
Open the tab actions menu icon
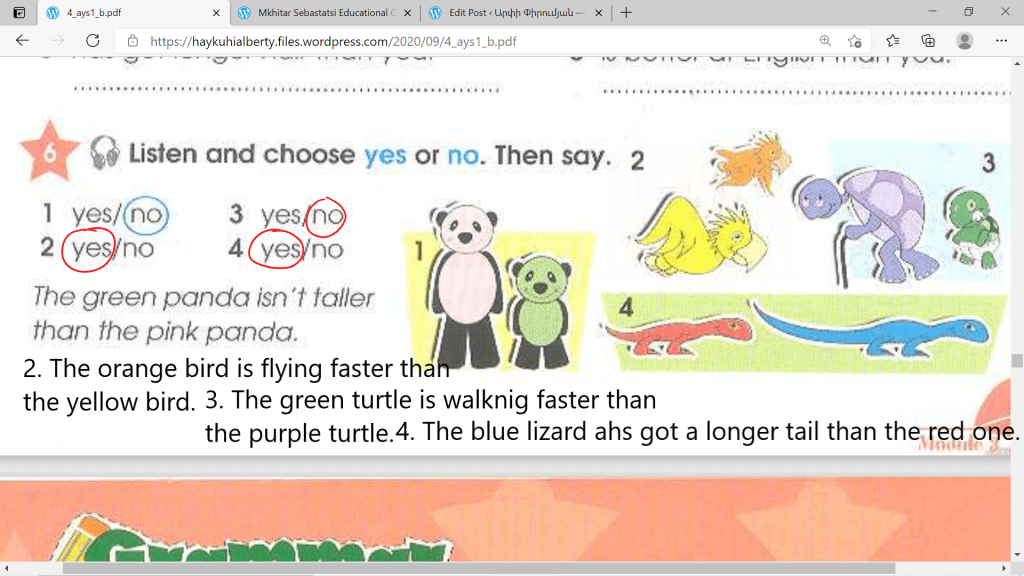coord(18,13)
